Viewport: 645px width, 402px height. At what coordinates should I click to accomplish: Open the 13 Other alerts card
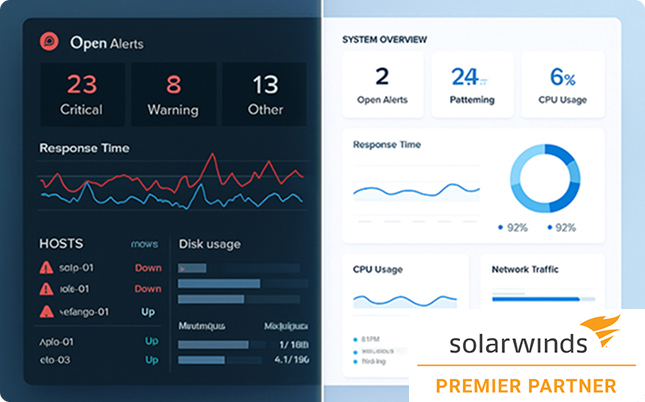(264, 94)
